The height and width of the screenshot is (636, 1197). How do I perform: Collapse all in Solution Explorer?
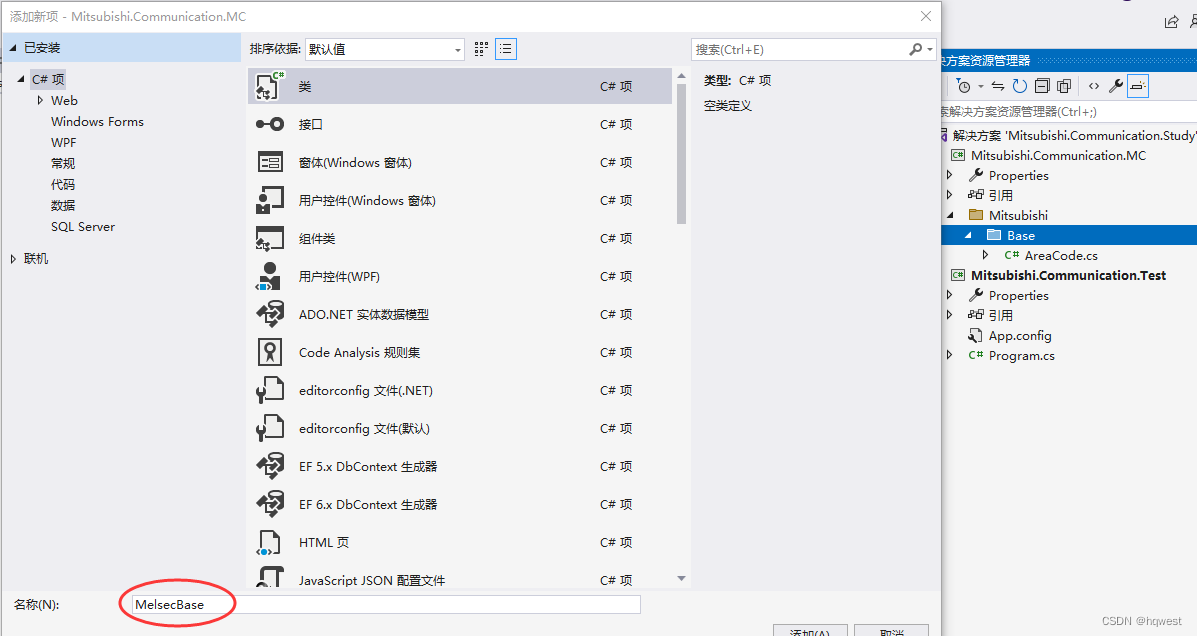click(1042, 86)
